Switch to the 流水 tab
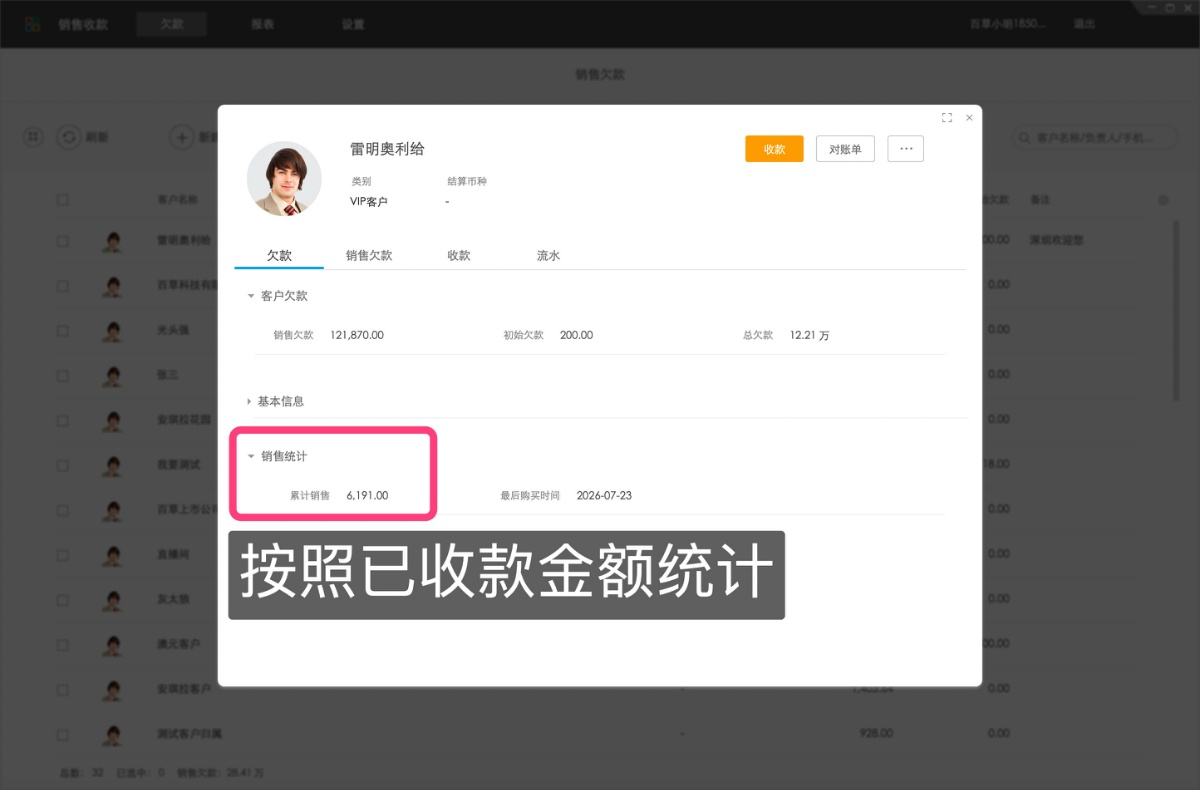Viewport: 1200px width, 790px height. tap(548, 256)
